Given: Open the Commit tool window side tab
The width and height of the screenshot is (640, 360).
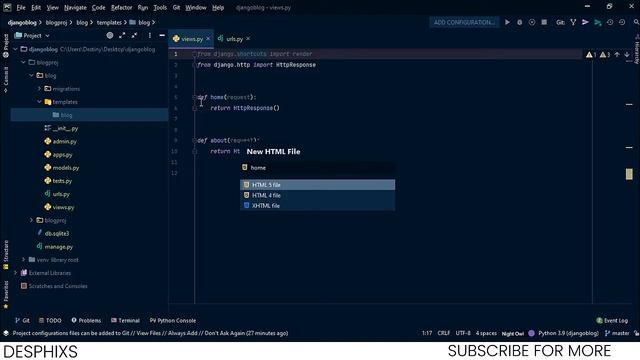Looking at the screenshot, I should coord(6,80).
